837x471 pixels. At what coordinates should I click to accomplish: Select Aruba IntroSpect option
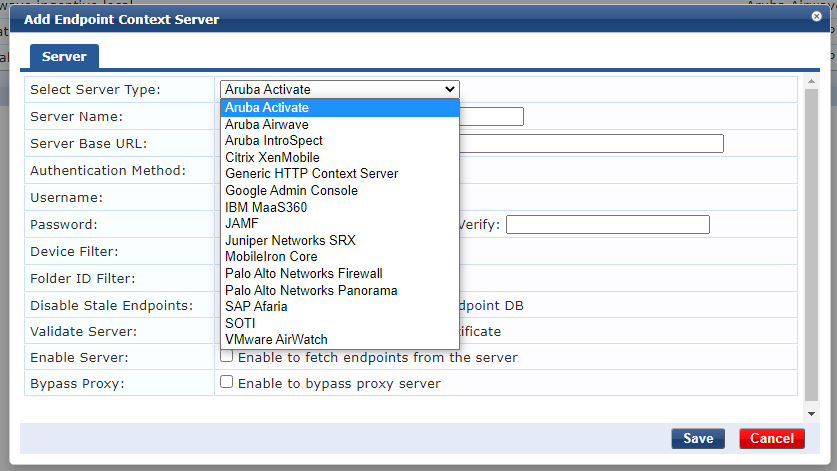point(339,141)
